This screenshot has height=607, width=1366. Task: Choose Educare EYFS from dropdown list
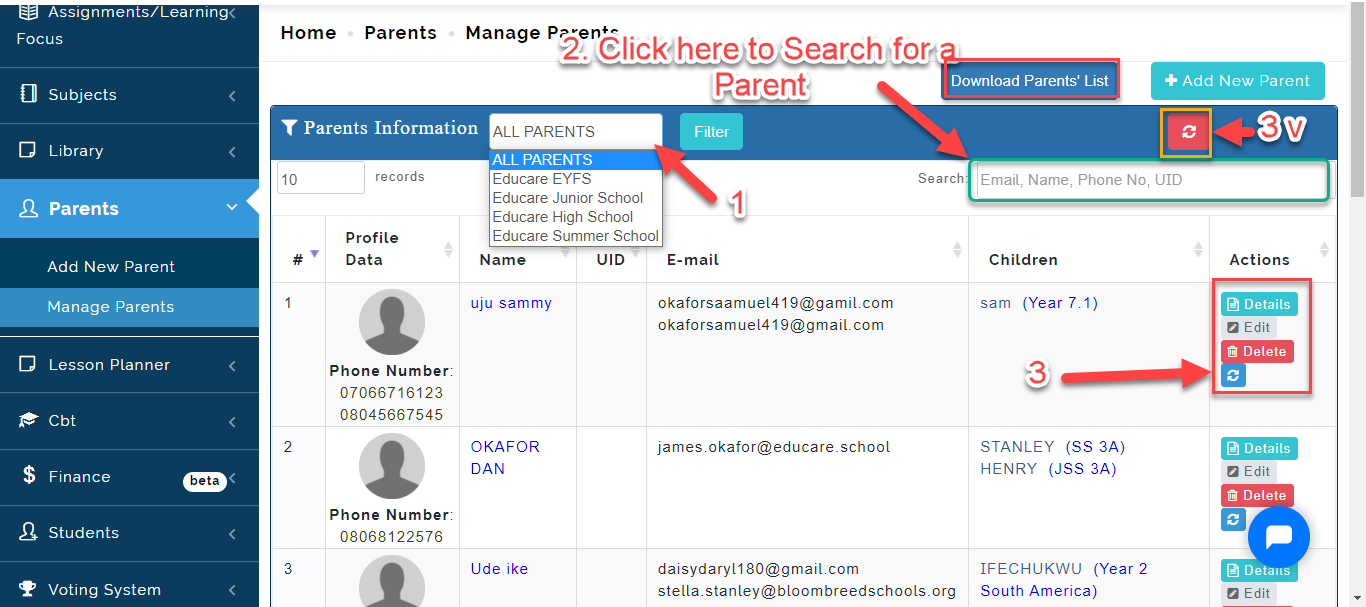tap(576, 179)
